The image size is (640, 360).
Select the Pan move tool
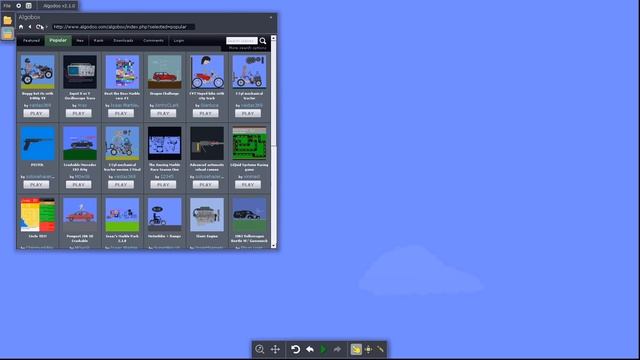pos(276,349)
